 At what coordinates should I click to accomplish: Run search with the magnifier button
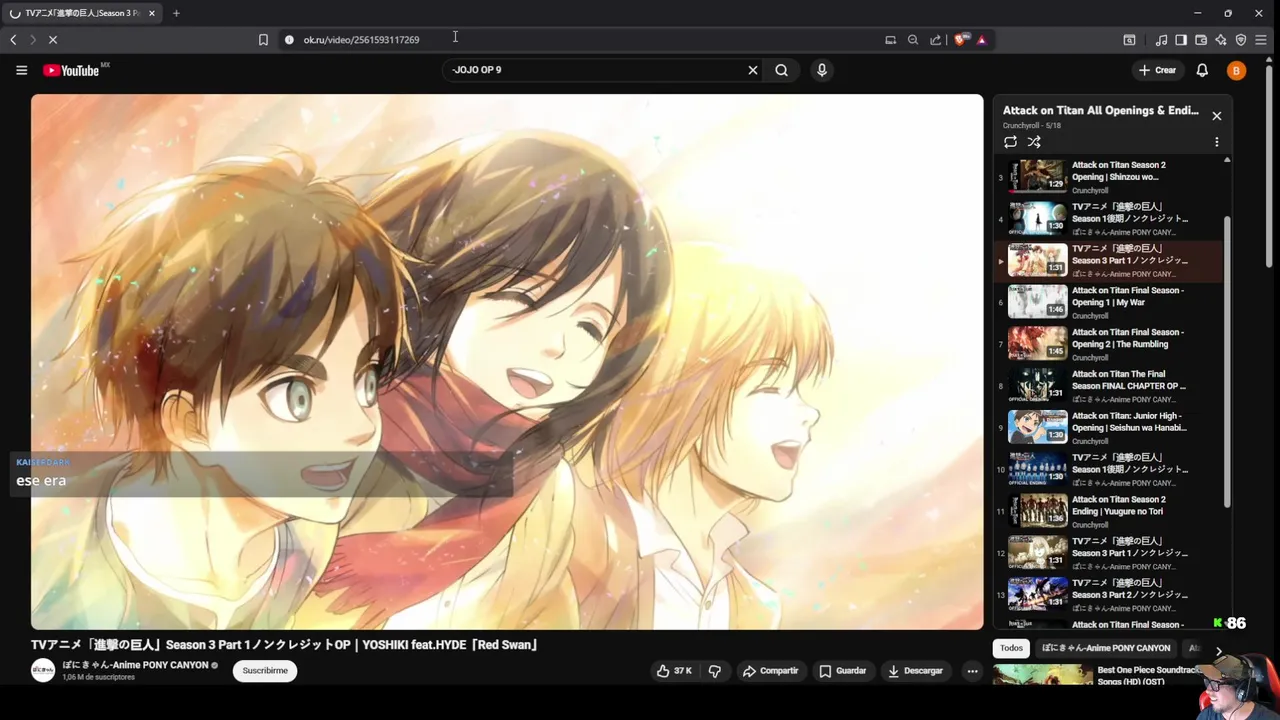[782, 70]
